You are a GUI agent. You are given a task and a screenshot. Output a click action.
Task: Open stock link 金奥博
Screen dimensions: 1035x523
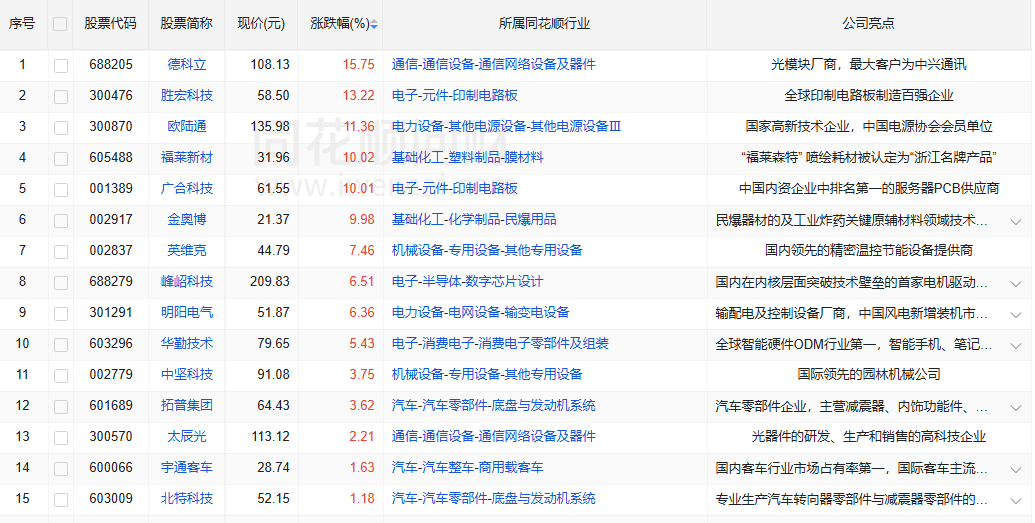coord(187,220)
